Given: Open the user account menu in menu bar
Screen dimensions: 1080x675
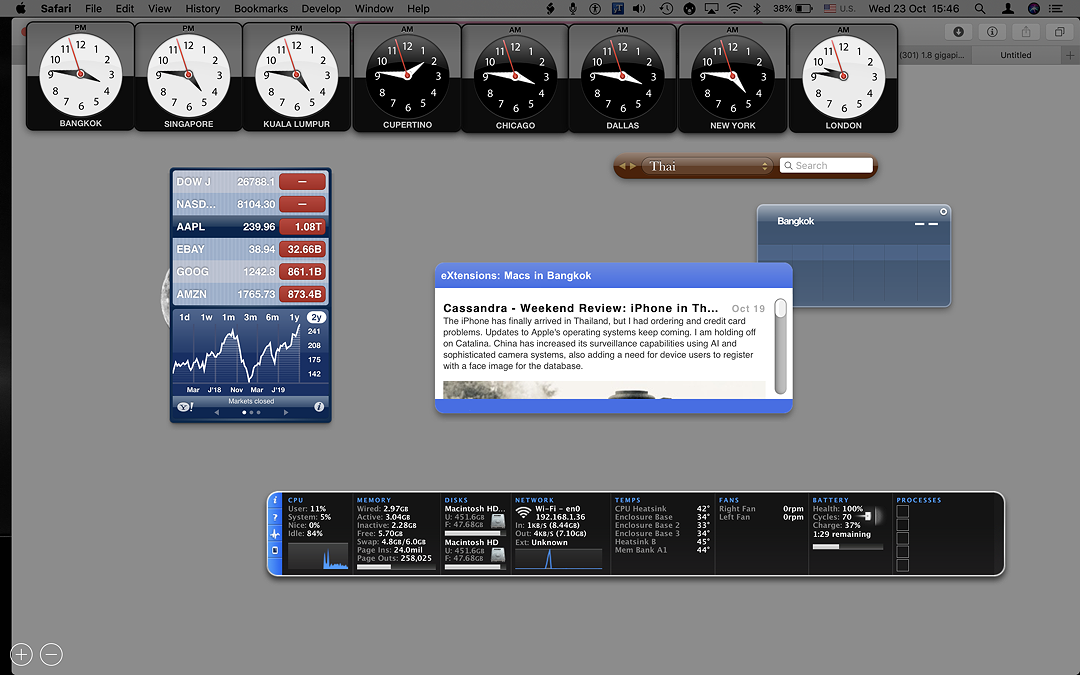Looking at the screenshot, I should [1008, 8].
